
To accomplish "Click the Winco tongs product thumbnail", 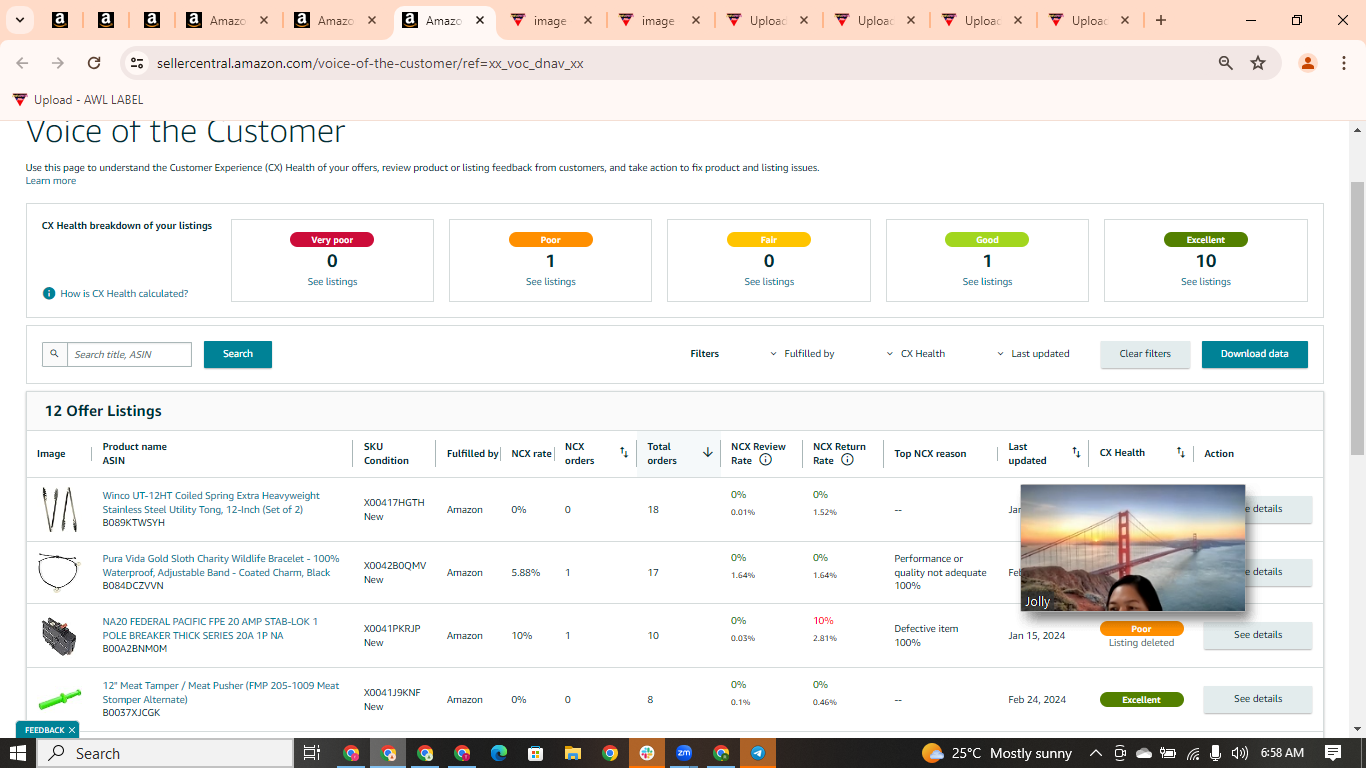I will tap(59, 509).
